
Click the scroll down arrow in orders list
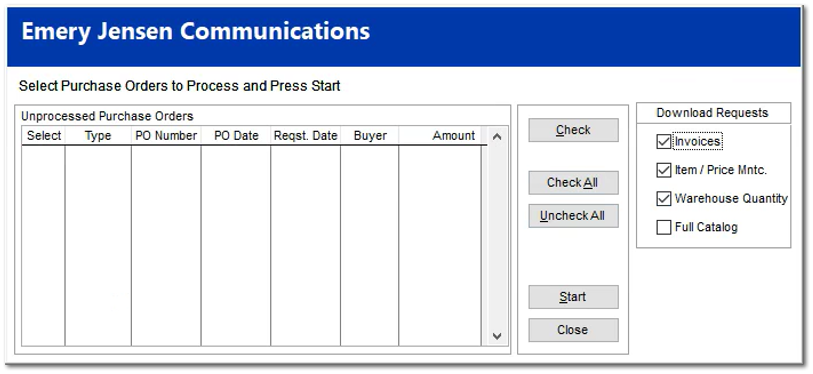click(x=497, y=336)
